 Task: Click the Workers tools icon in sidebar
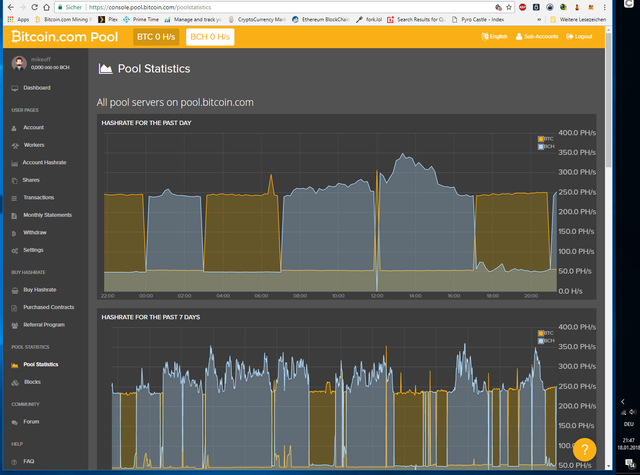(x=15, y=146)
